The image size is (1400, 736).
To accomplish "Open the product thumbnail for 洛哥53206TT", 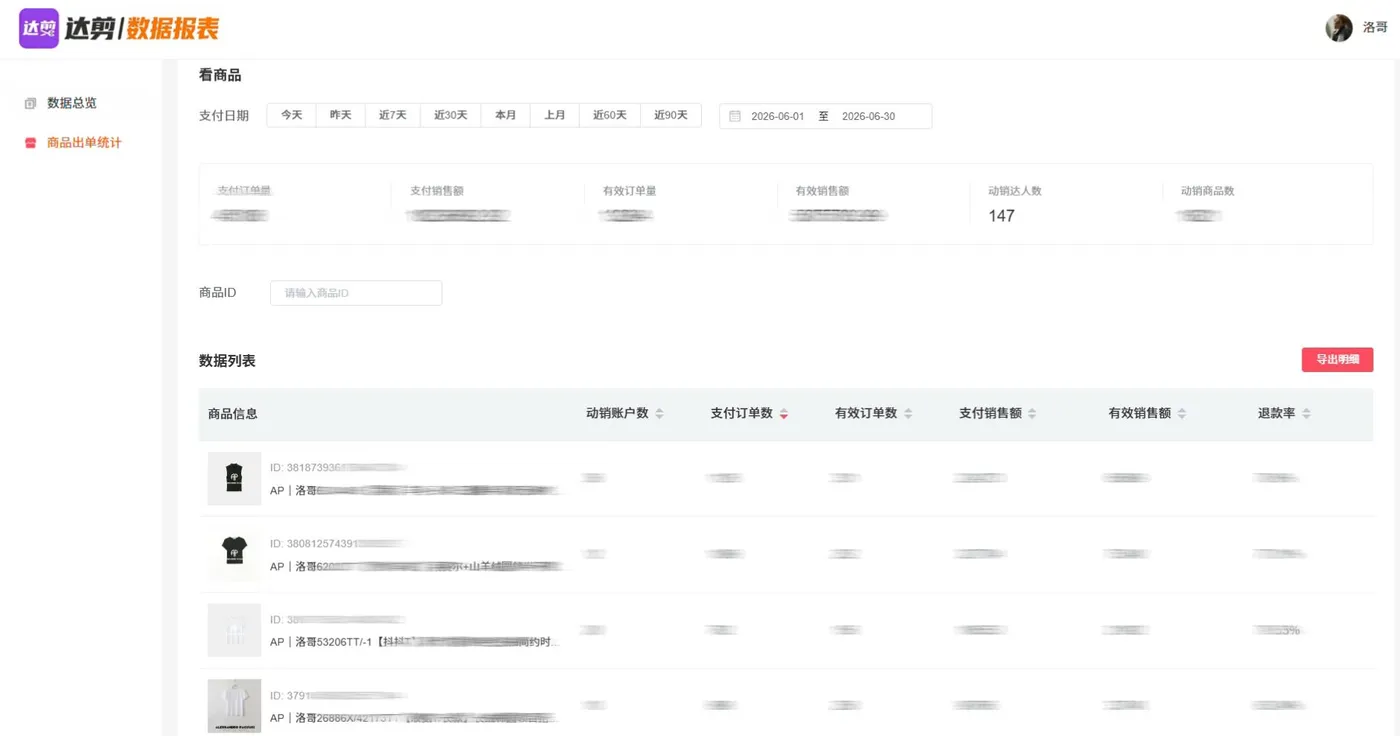I will pos(235,630).
